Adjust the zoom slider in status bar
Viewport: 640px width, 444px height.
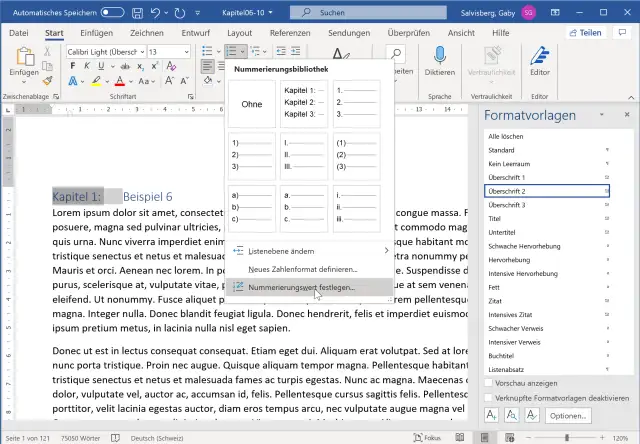(x=565, y=437)
